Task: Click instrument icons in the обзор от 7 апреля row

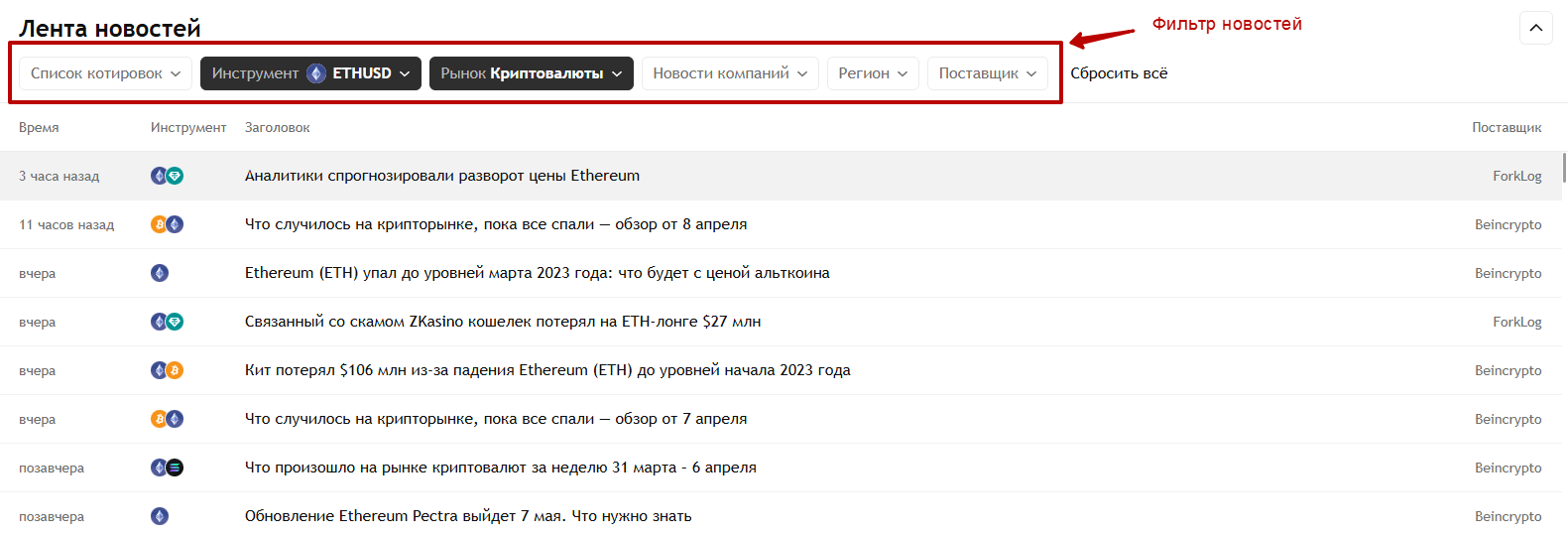Action: tap(167, 419)
